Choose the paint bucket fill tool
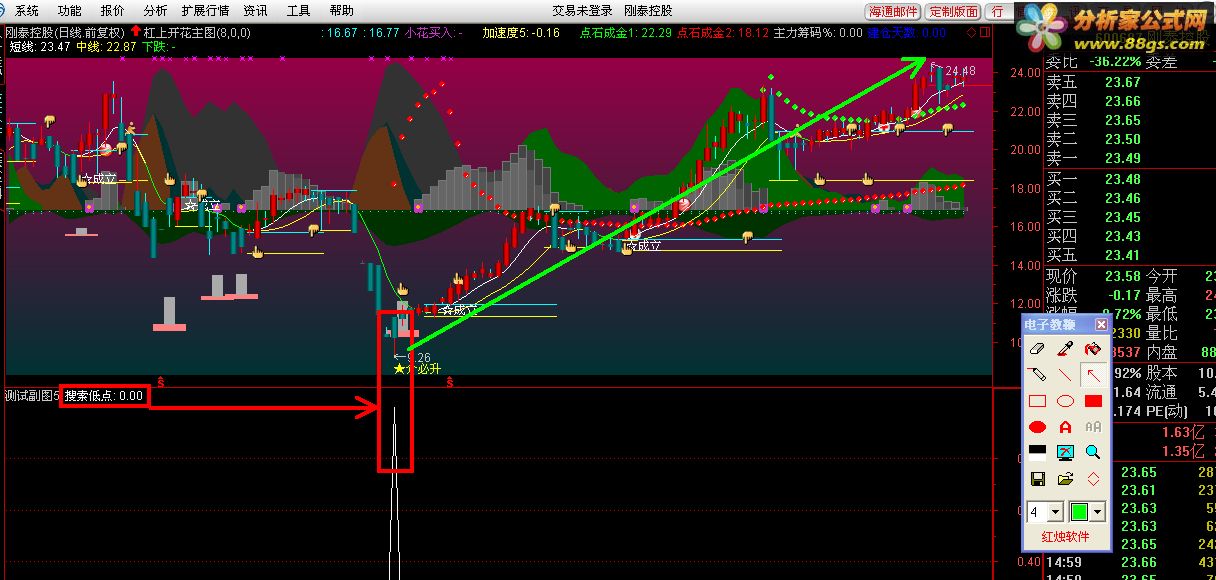The image size is (1216, 580). point(1093,349)
